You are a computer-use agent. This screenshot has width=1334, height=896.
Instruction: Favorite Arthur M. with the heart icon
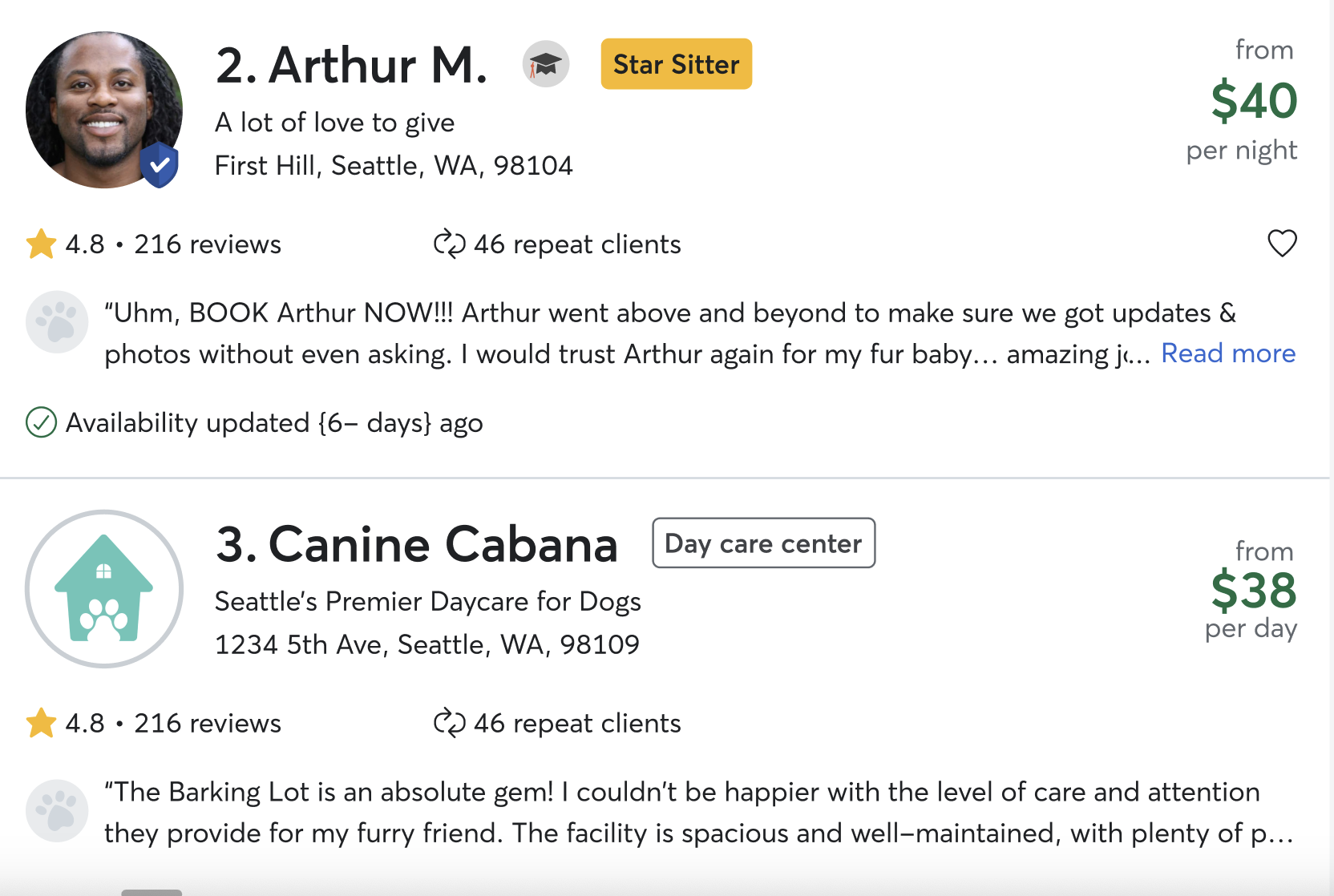coord(1282,243)
